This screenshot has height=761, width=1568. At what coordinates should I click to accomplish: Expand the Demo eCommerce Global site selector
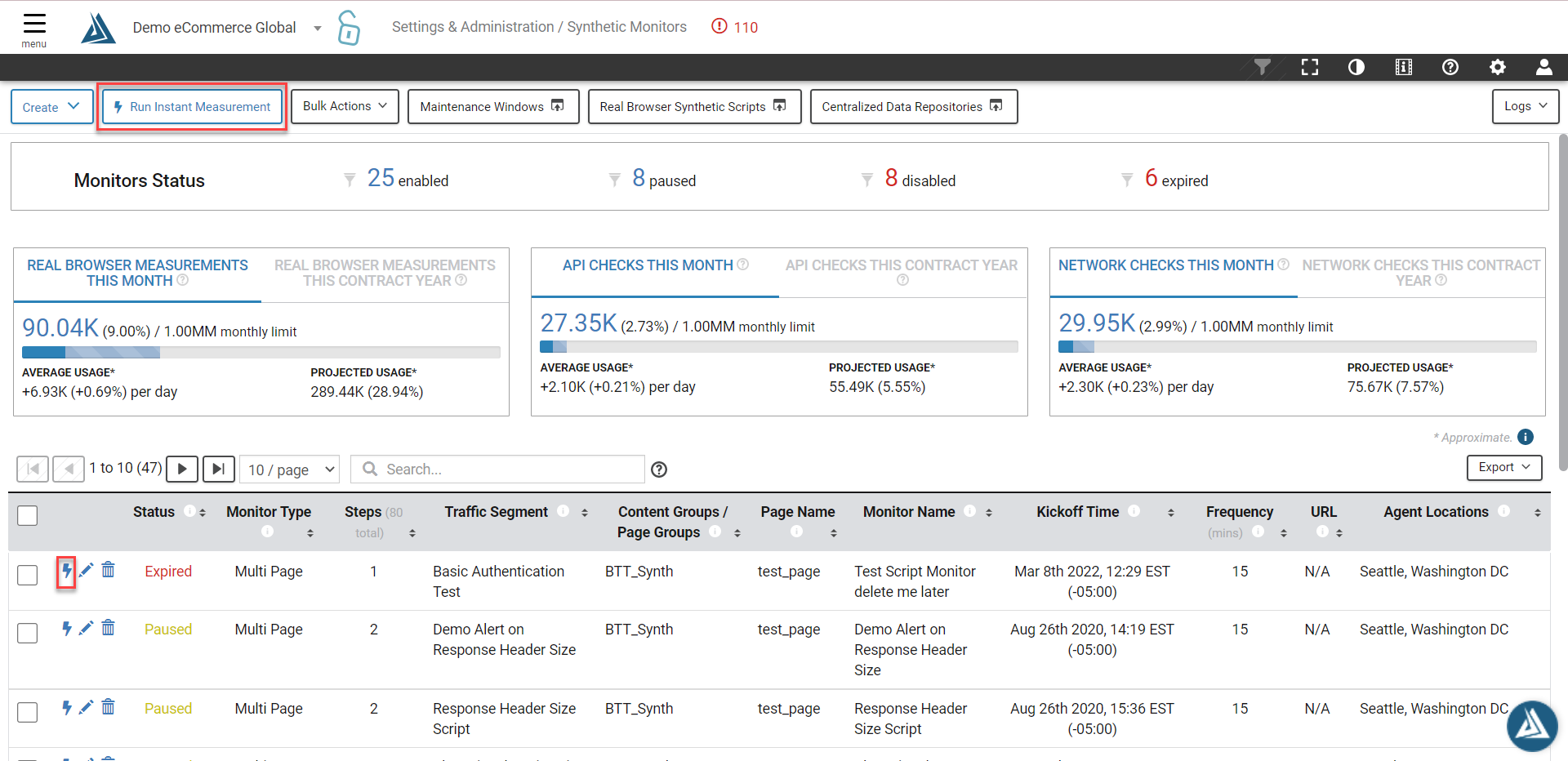[318, 29]
